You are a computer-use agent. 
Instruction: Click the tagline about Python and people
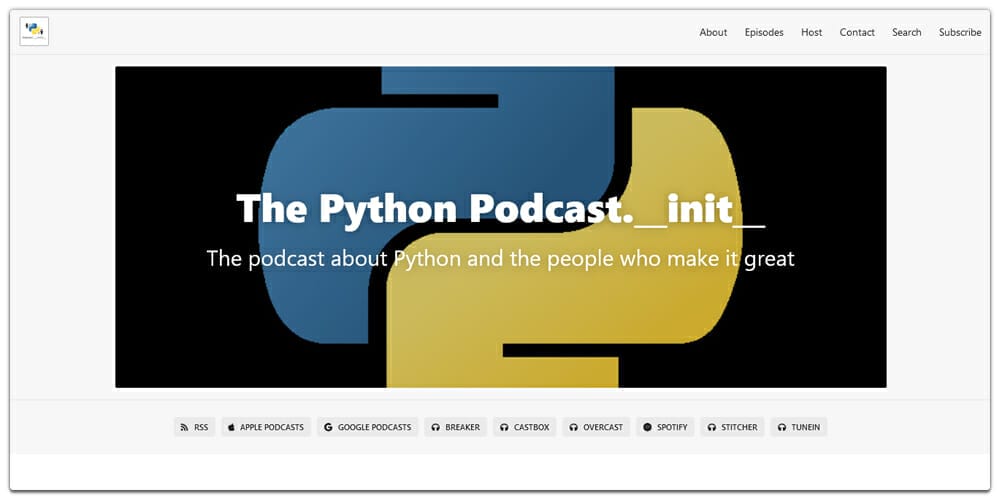tap(501, 258)
